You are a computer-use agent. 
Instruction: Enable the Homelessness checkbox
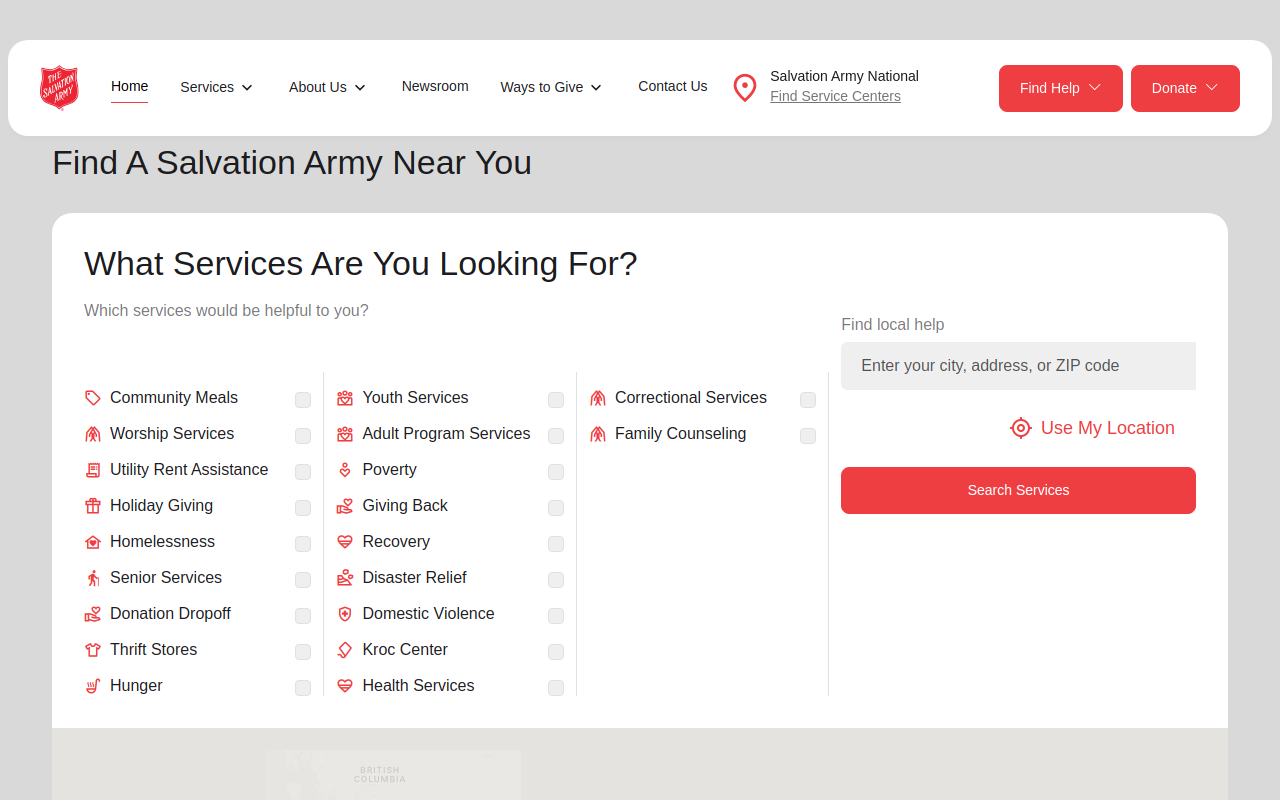[x=303, y=544]
